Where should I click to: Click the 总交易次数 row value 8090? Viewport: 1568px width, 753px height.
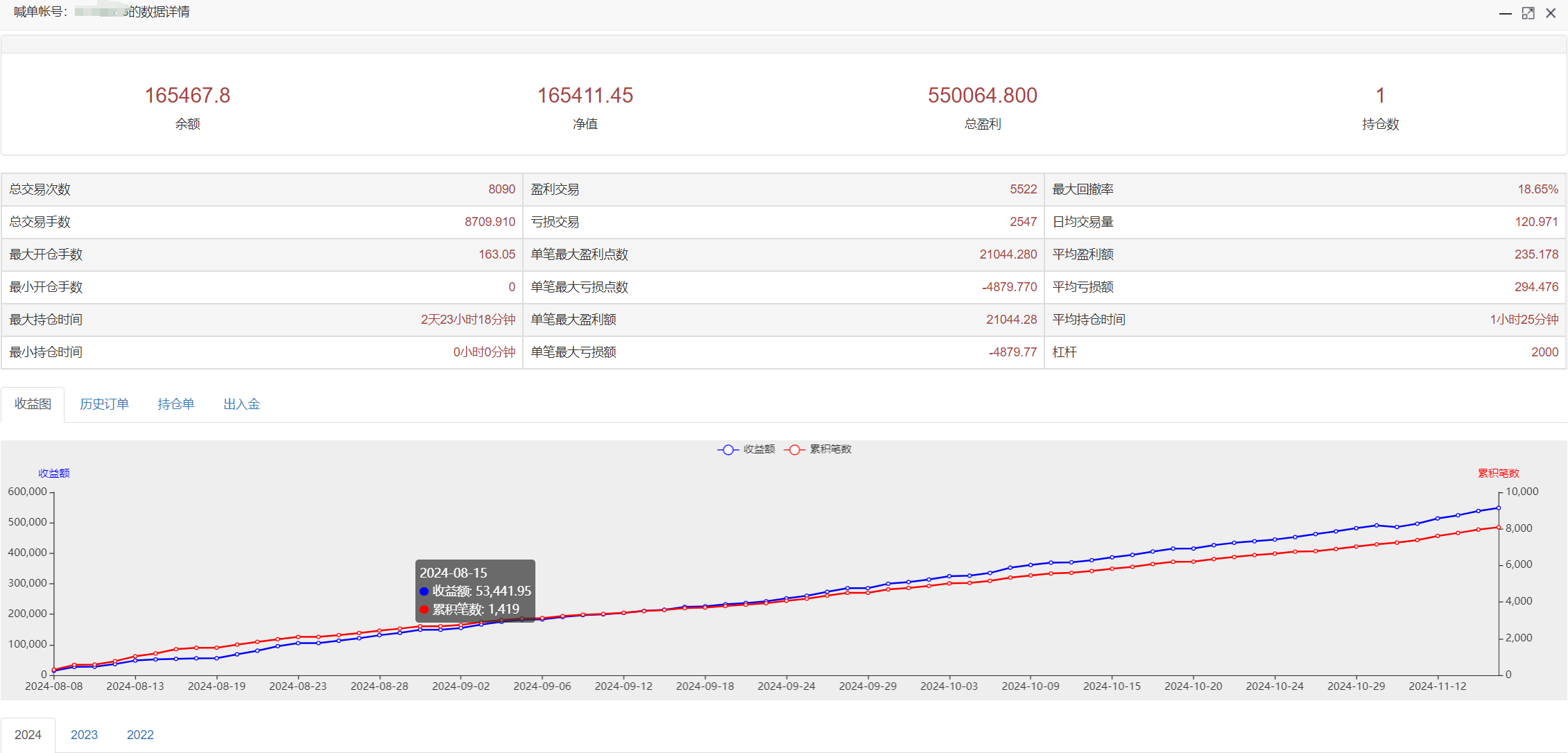[501, 189]
